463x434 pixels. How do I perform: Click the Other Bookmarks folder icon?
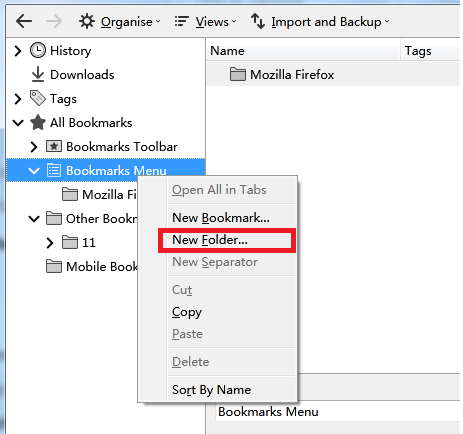(54, 218)
